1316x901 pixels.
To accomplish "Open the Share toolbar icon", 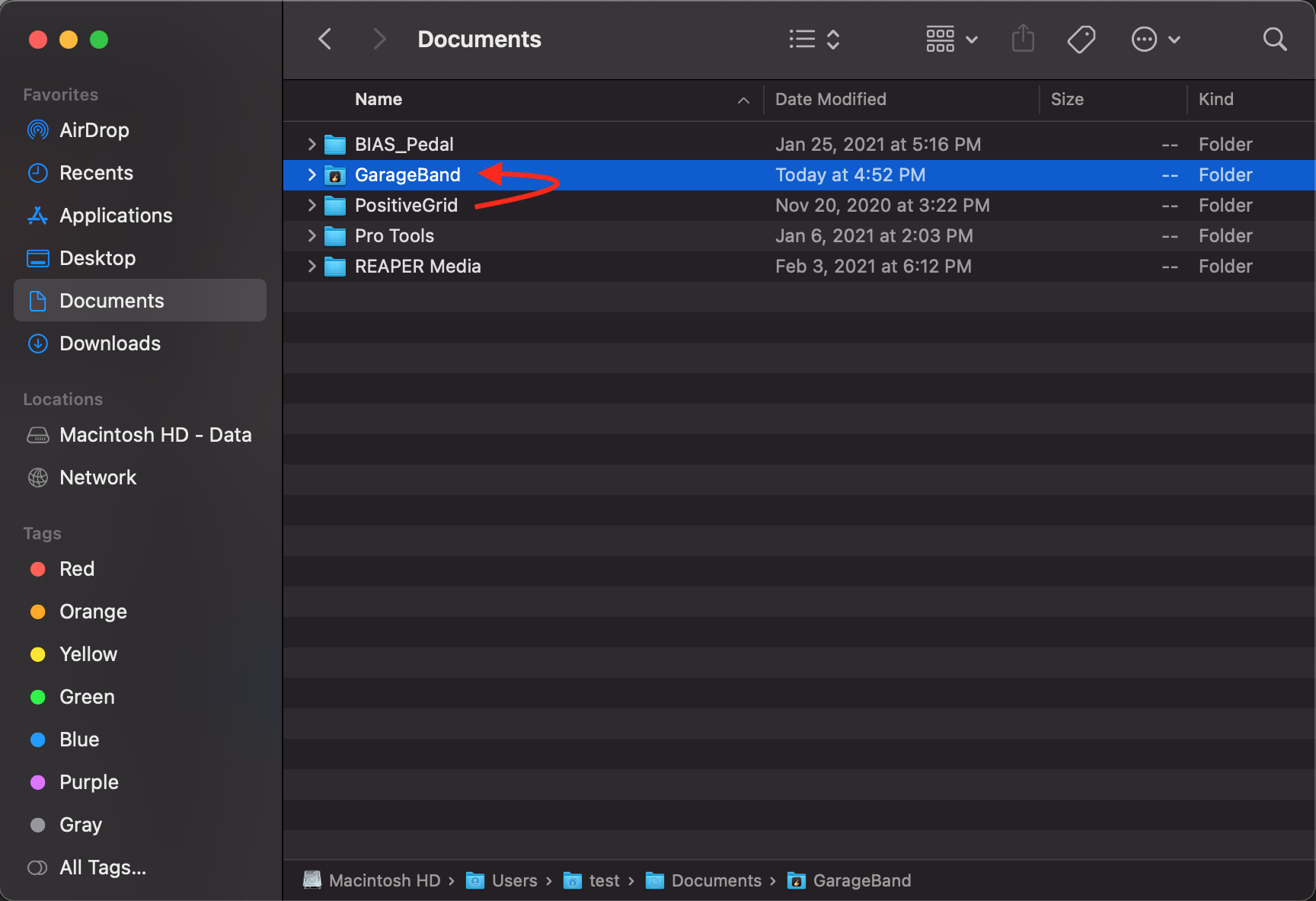I will coord(1023,39).
